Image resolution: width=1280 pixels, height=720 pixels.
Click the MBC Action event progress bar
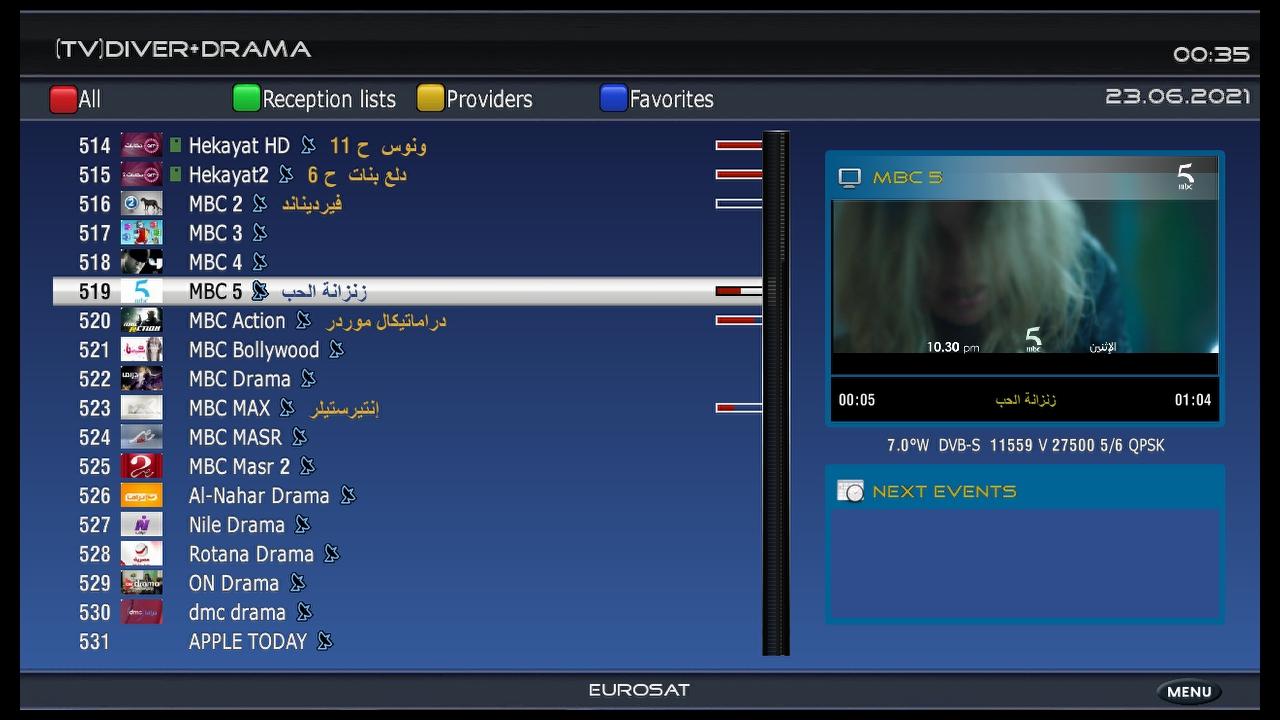[739, 320]
